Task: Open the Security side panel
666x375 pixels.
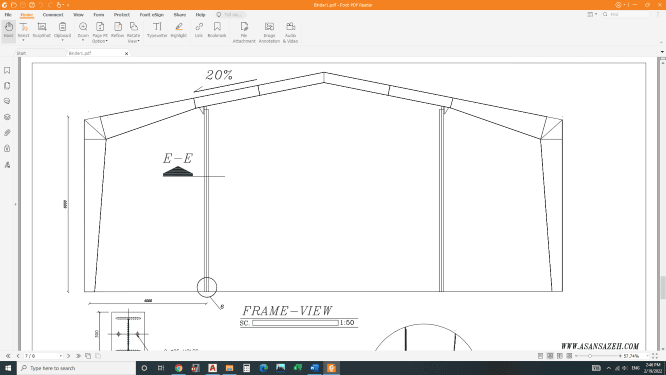Action: [7, 148]
